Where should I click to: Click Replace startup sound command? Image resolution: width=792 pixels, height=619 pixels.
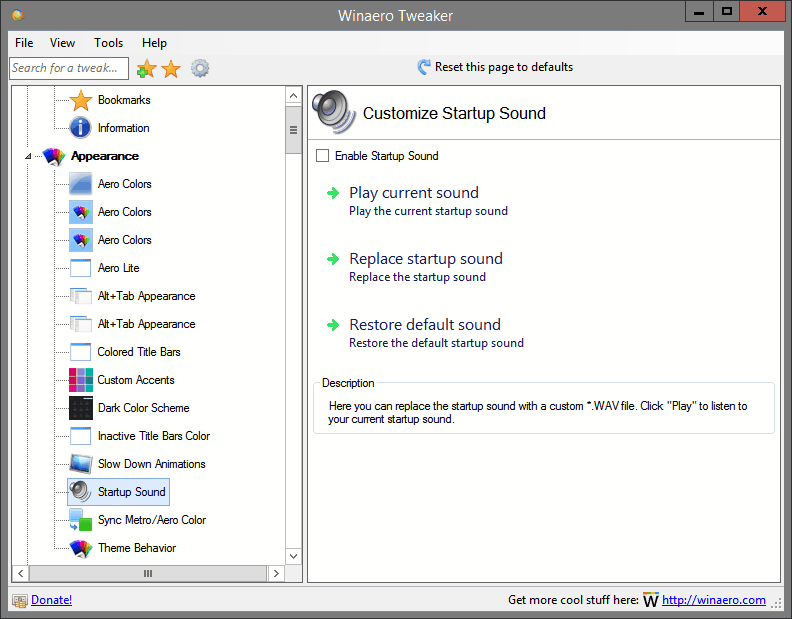pyautogui.click(x=426, y=259)
